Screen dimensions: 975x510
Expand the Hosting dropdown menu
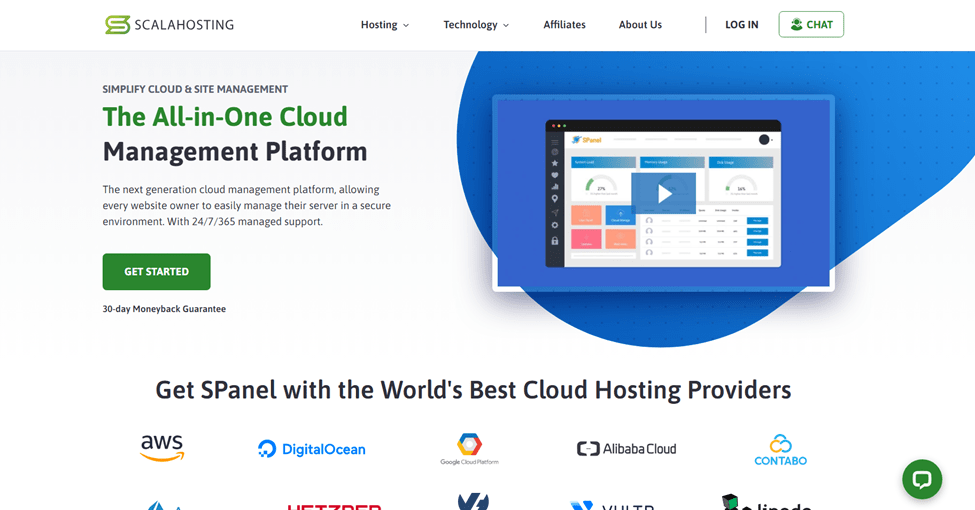[x=385, y=25]
